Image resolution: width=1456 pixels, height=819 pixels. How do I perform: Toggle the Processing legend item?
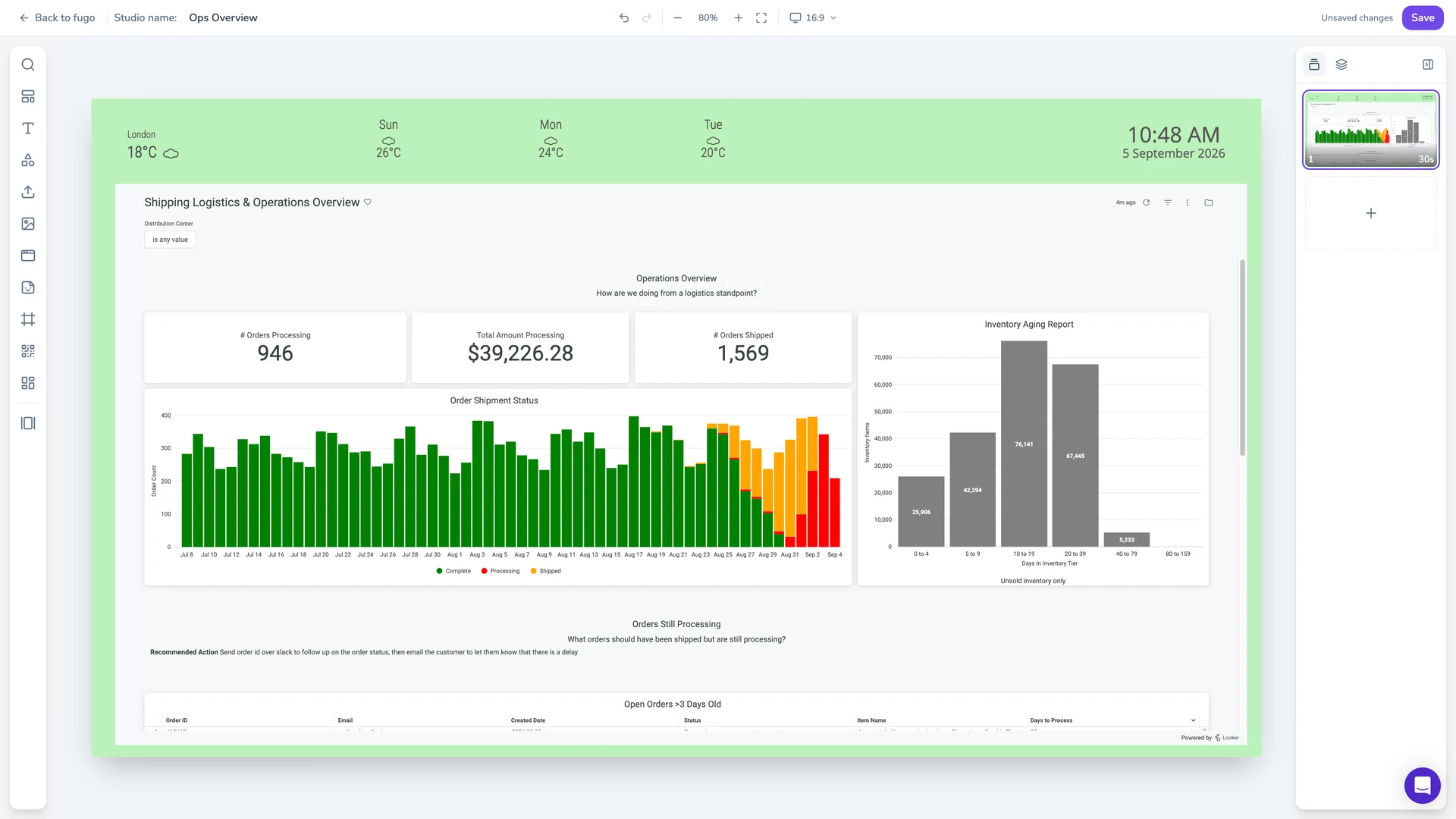click(x=500, y=571)
